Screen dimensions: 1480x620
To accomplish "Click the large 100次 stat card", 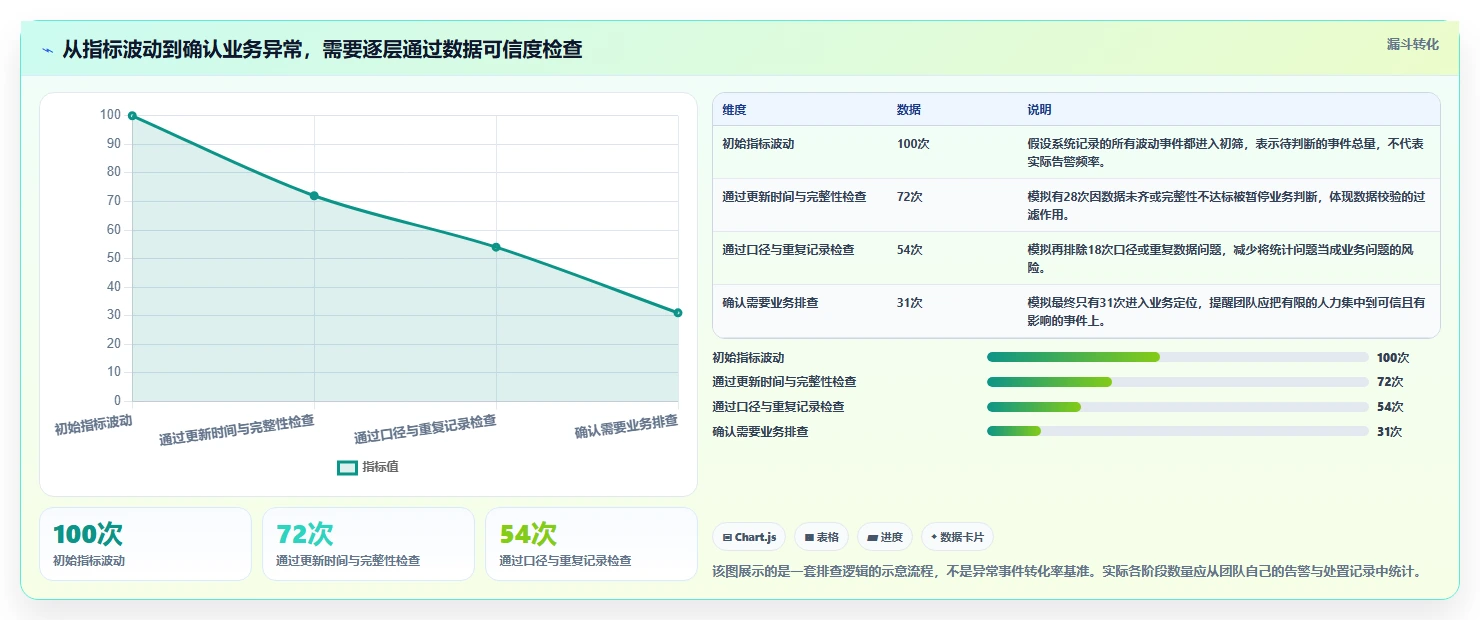I will [x=145, y=544].
